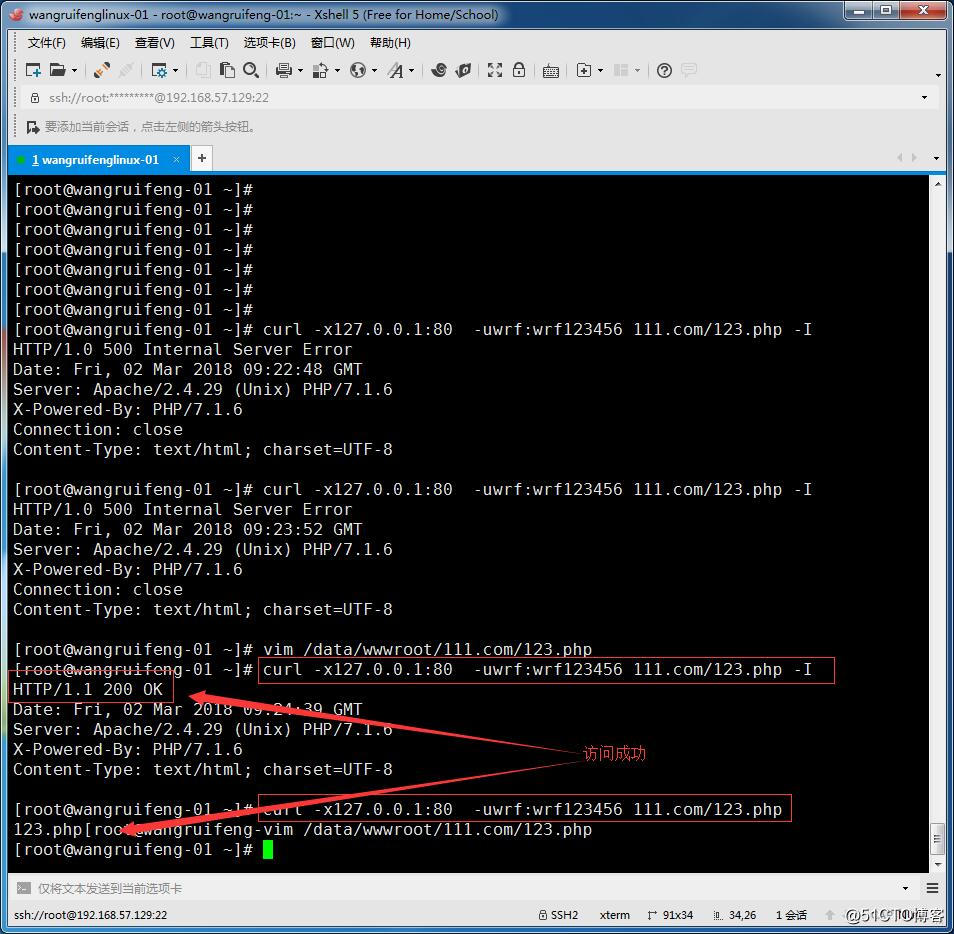Click the Disconnect plug icon
The image size is (954, 934).
point(102,70)
